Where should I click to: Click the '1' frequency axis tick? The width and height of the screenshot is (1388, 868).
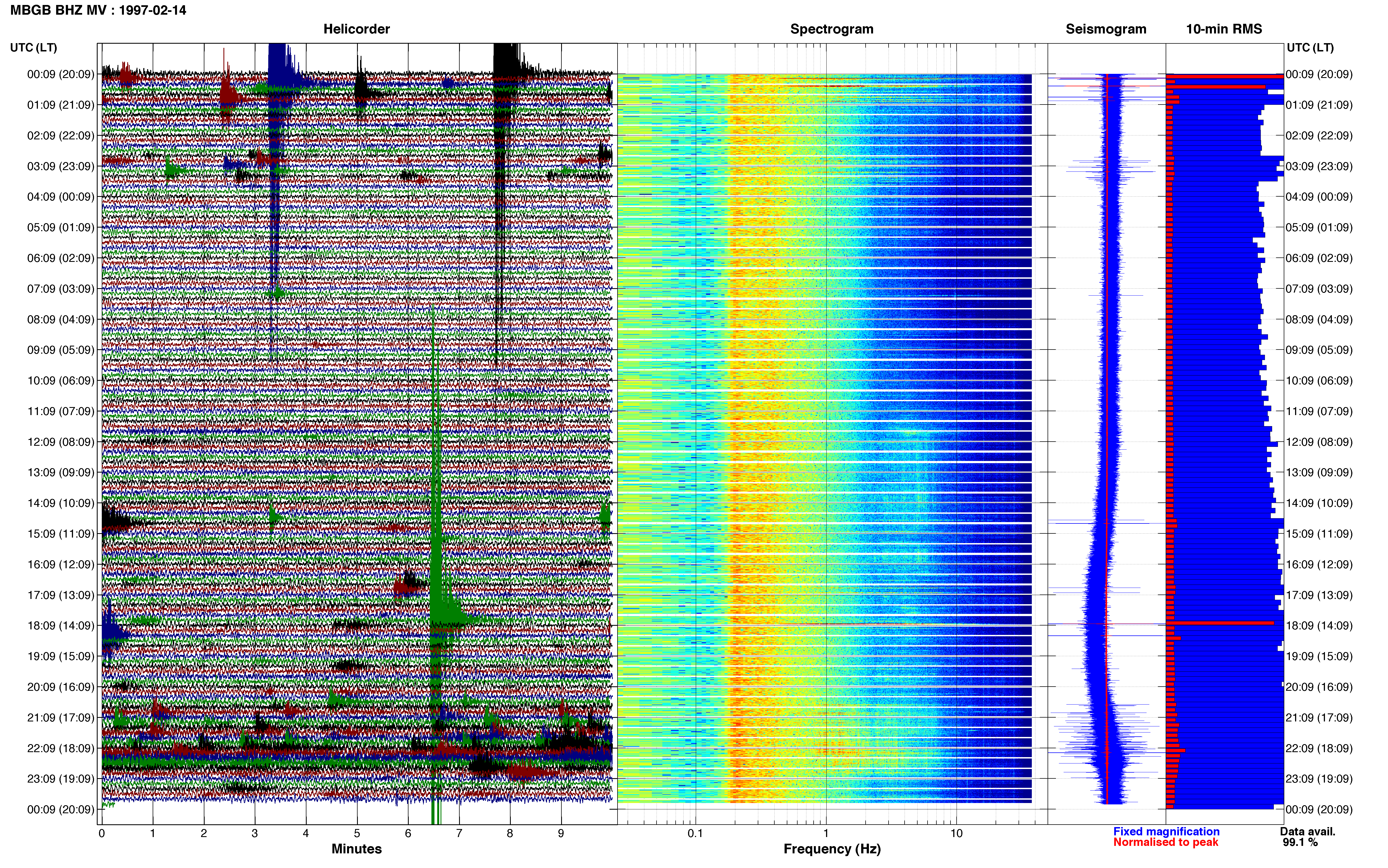(x=826, y=833)
